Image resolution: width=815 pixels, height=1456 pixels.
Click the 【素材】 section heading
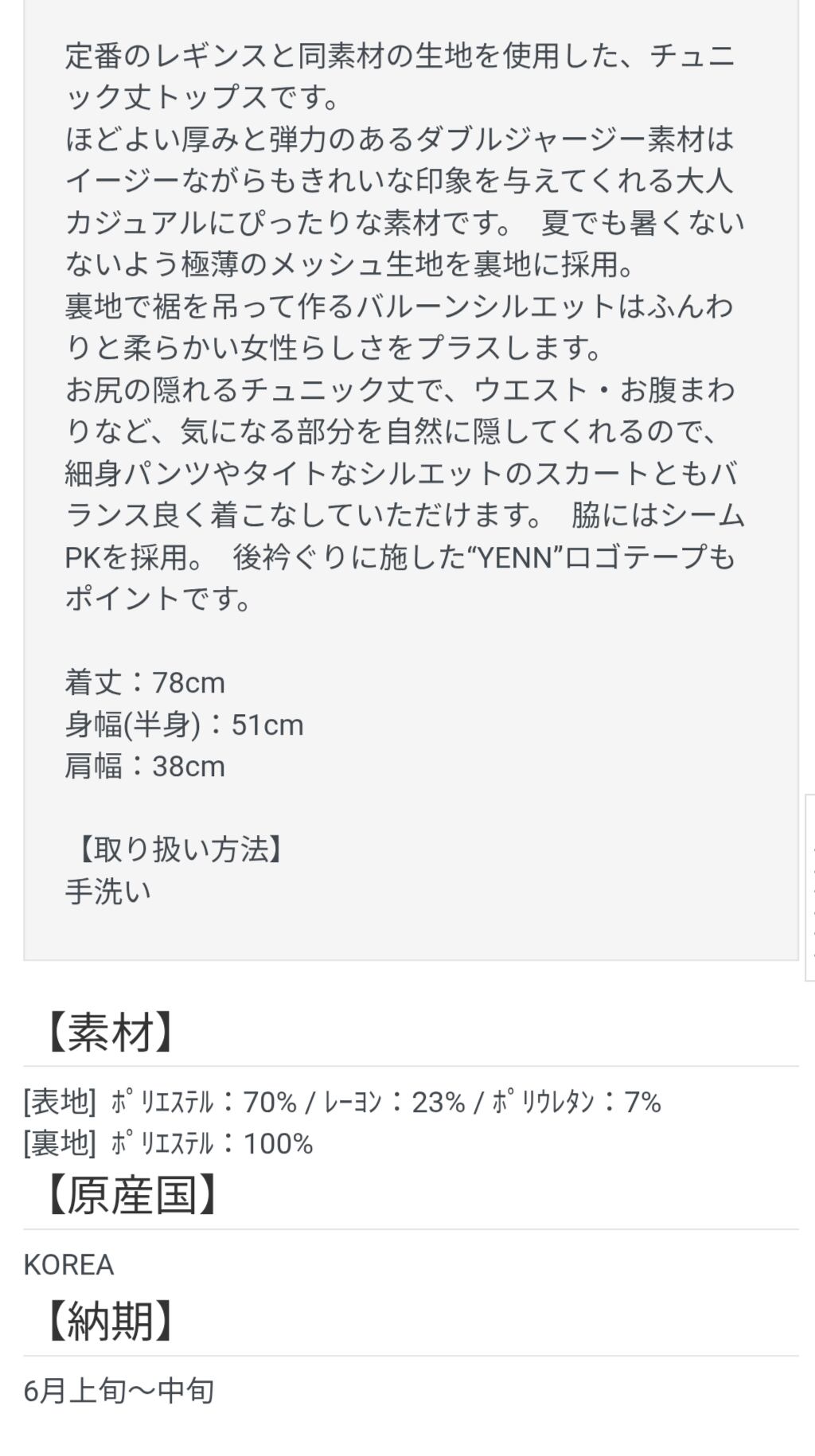pos(109,1032)
